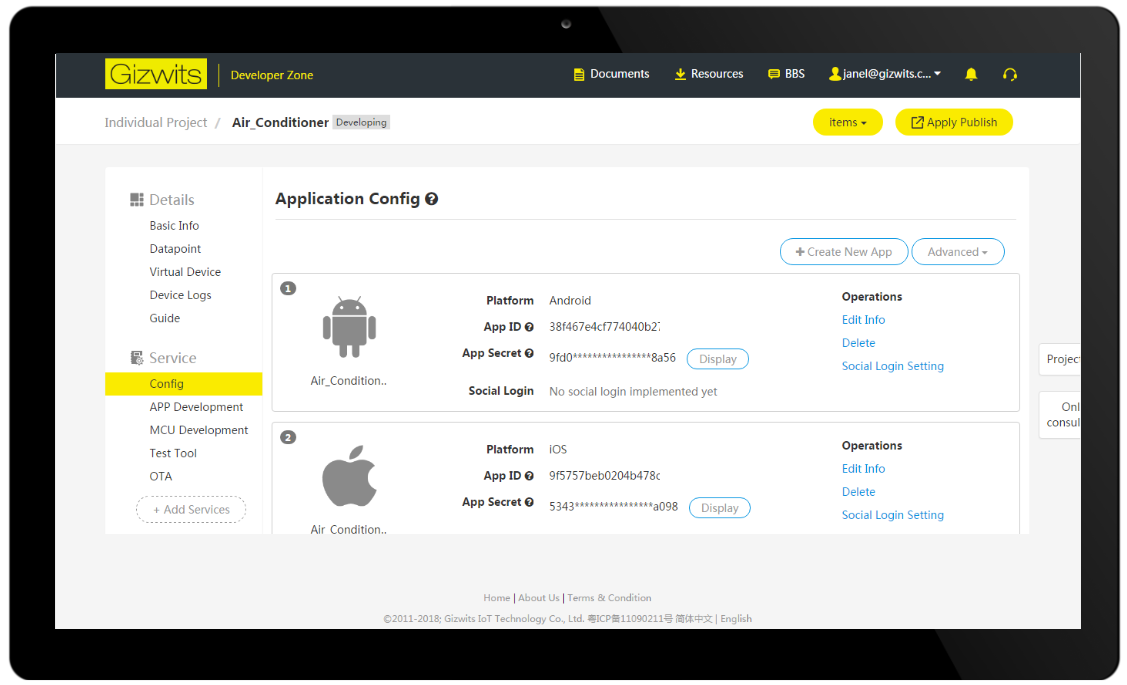This screenshot has height=685, width=1127.
Task: Expand the janel@gizwits account menu
Action: click(884, 74)
